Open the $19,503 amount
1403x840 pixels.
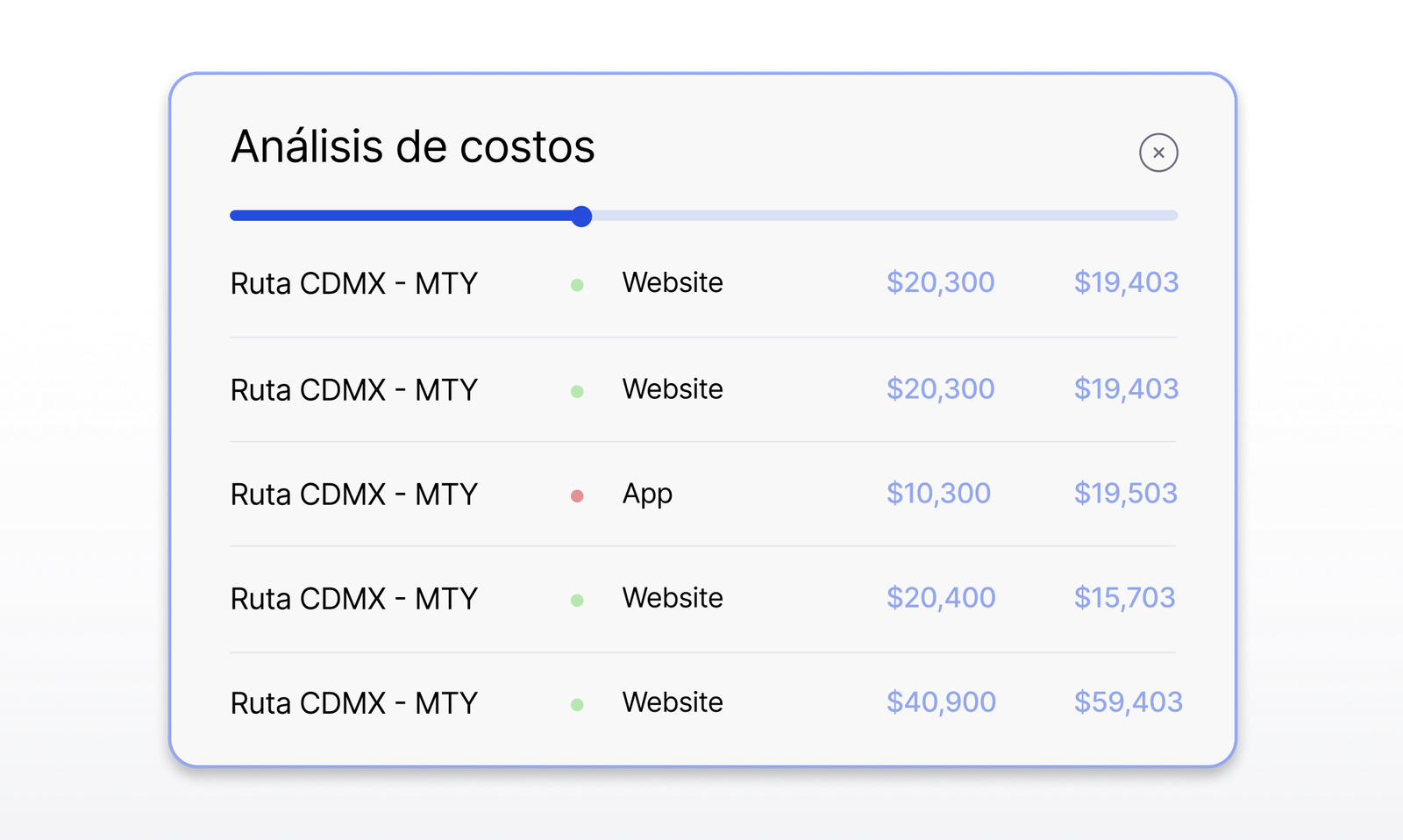click(x=1126, y=494)
